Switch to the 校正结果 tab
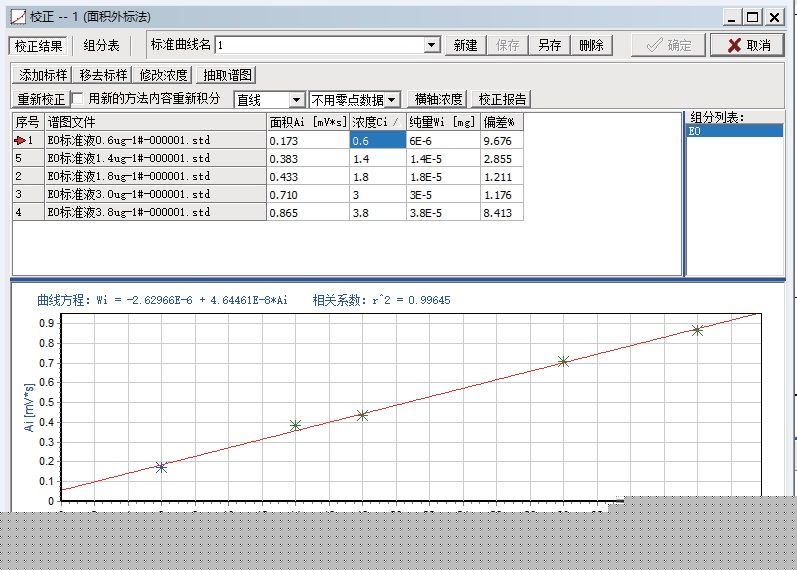Image resolution: width=797 pixels, height=570 pixels. tap(39, 45)
